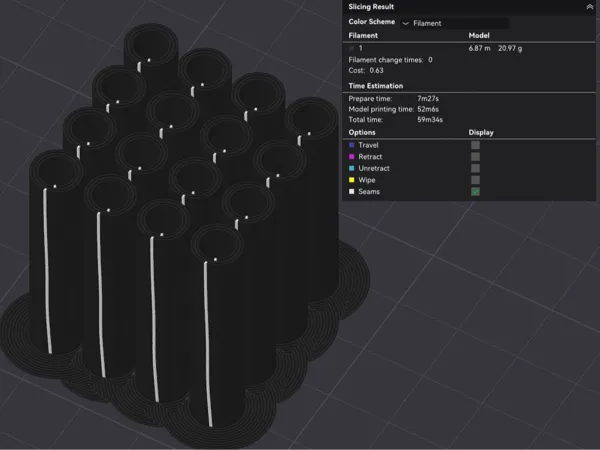This screenshot has width=600, height=450.
Task: Select the Unretract option label
Action: 374,168
